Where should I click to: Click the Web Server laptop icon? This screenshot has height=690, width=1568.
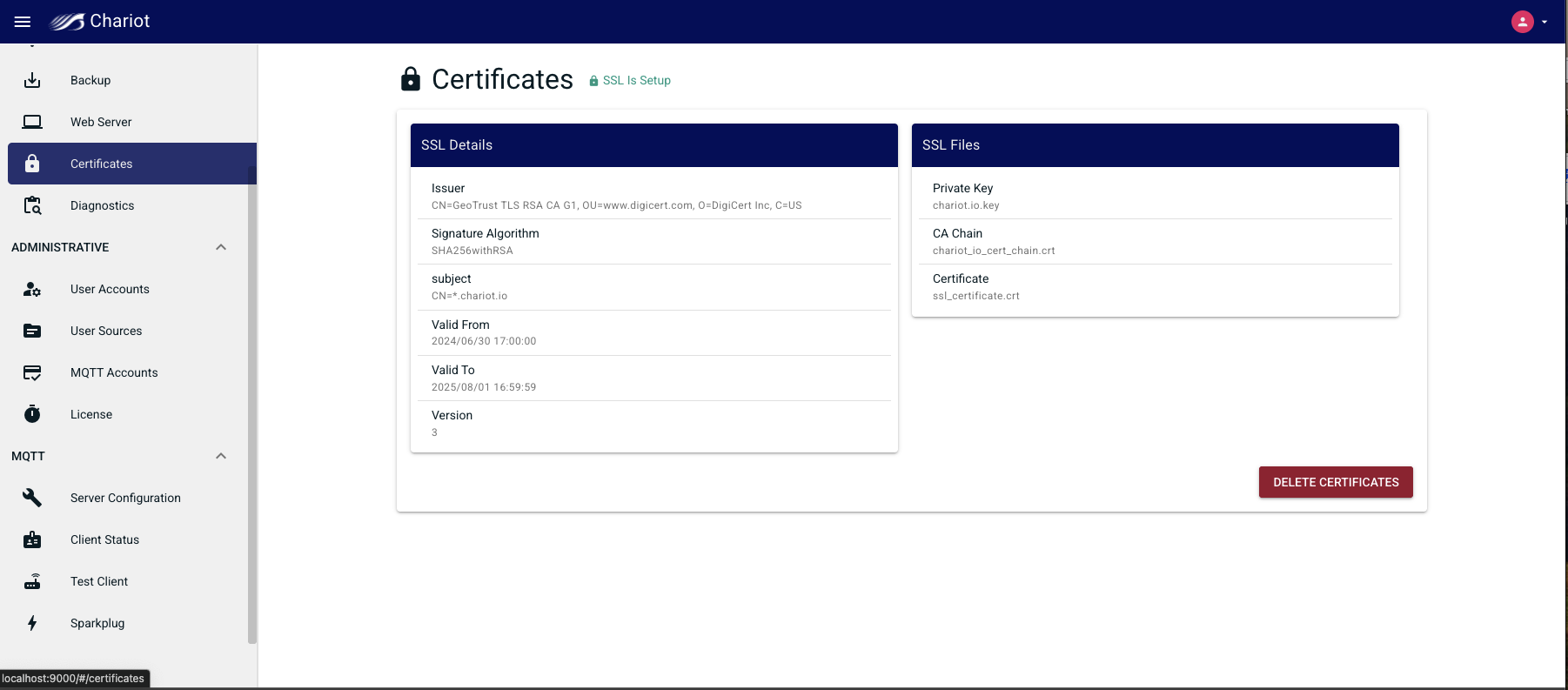coord(32,122)
